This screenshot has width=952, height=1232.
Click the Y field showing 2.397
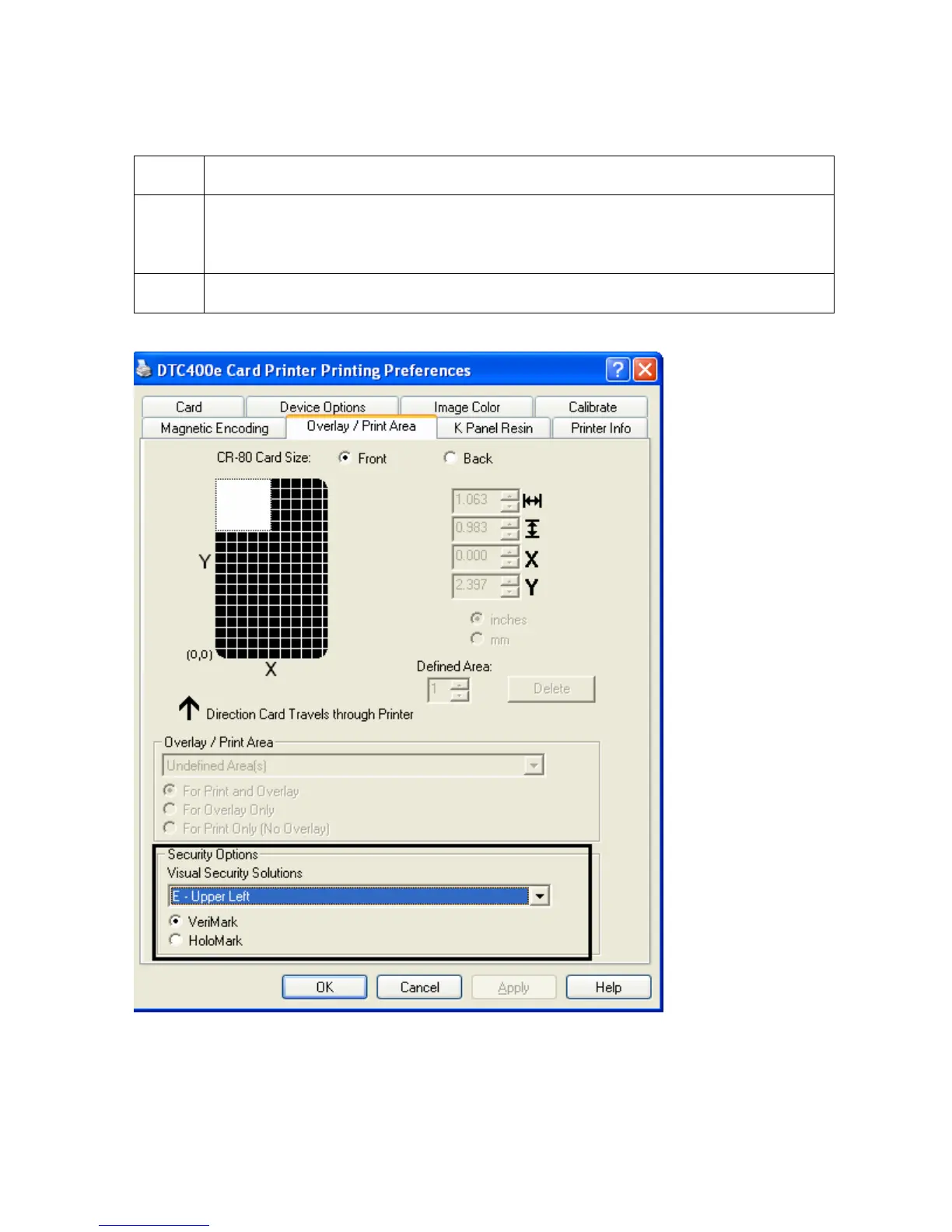(x=477, y=586)
